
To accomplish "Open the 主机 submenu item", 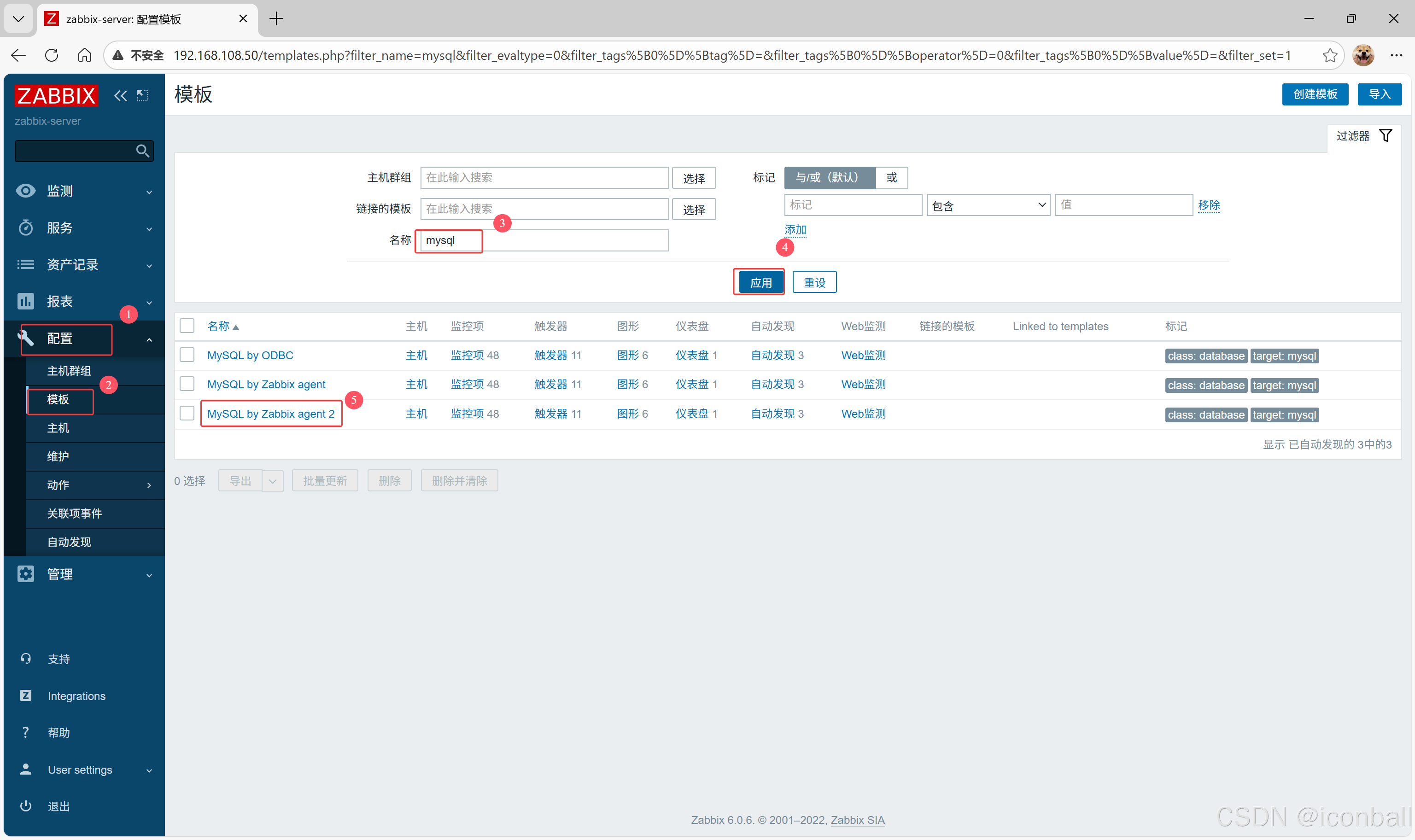I will pos(58,428).
